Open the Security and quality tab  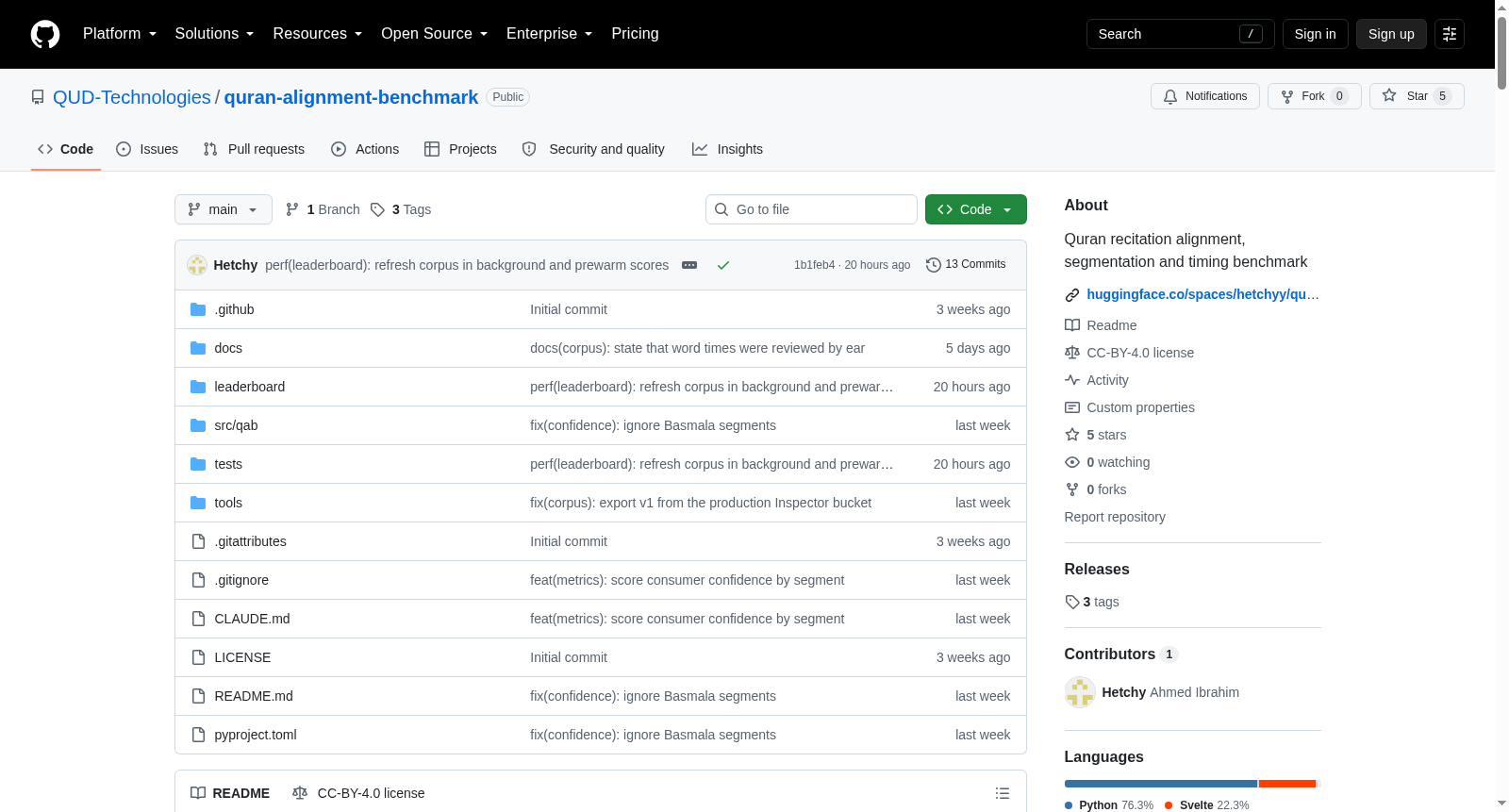593,149
